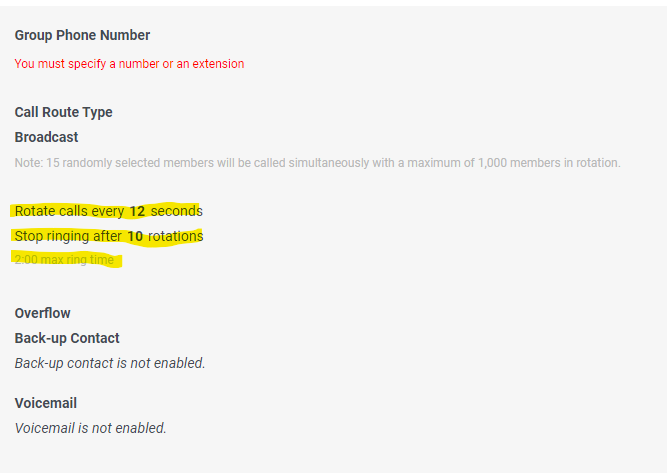The image size is (667, 473).
Task: Click the Rotate calls every text
Action: coord(69,211)
